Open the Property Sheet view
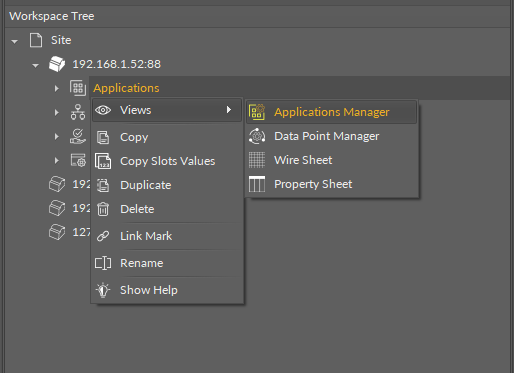 pos(332,184)
